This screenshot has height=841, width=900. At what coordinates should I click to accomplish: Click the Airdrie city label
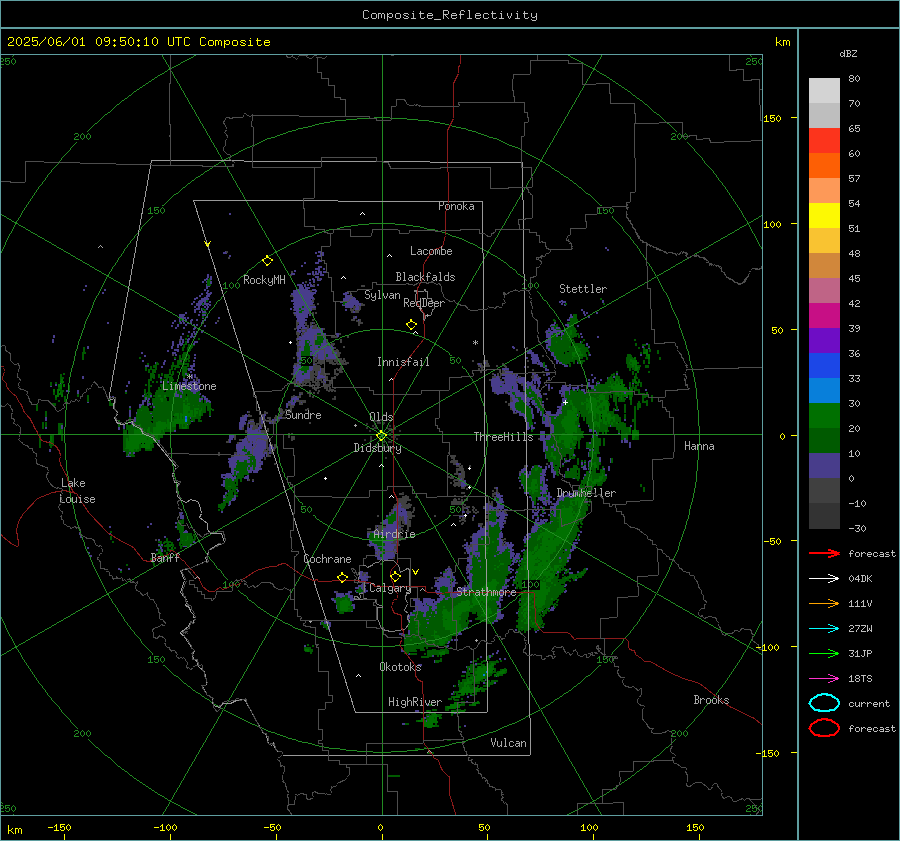[394, 534]
